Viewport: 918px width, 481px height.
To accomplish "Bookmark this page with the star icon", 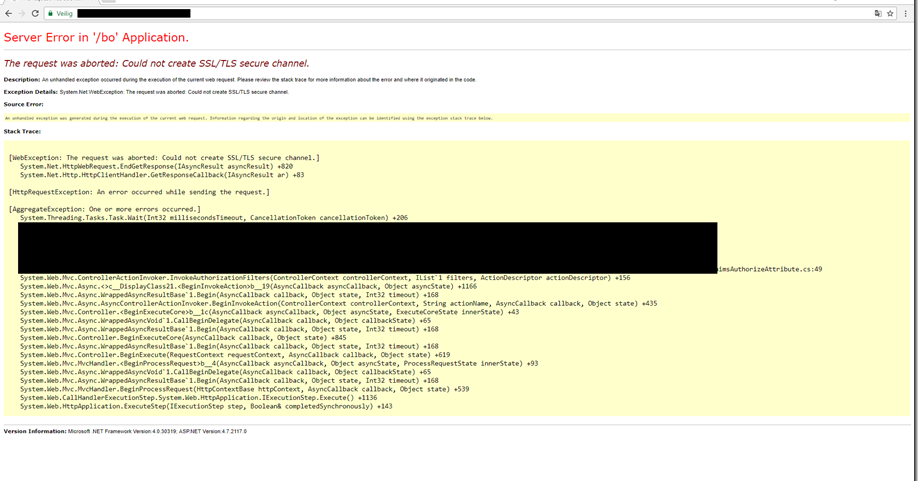I will click(890, 13).
